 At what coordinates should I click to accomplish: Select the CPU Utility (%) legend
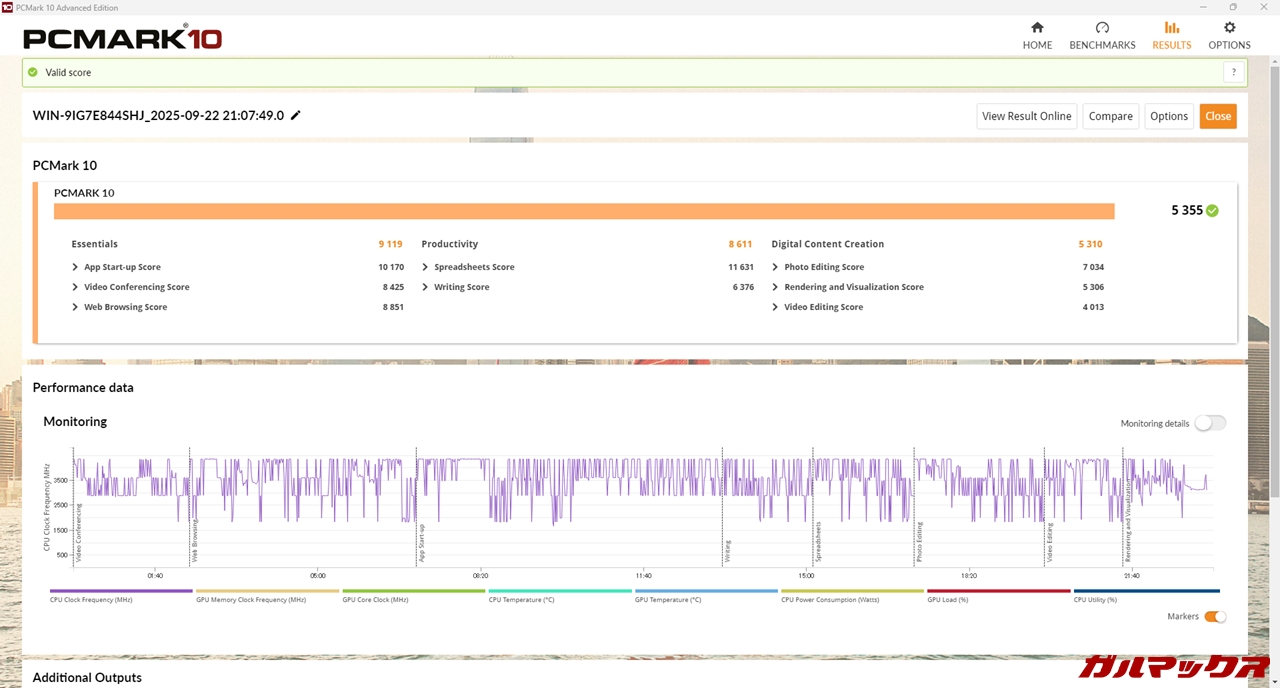click(1146, 596)
